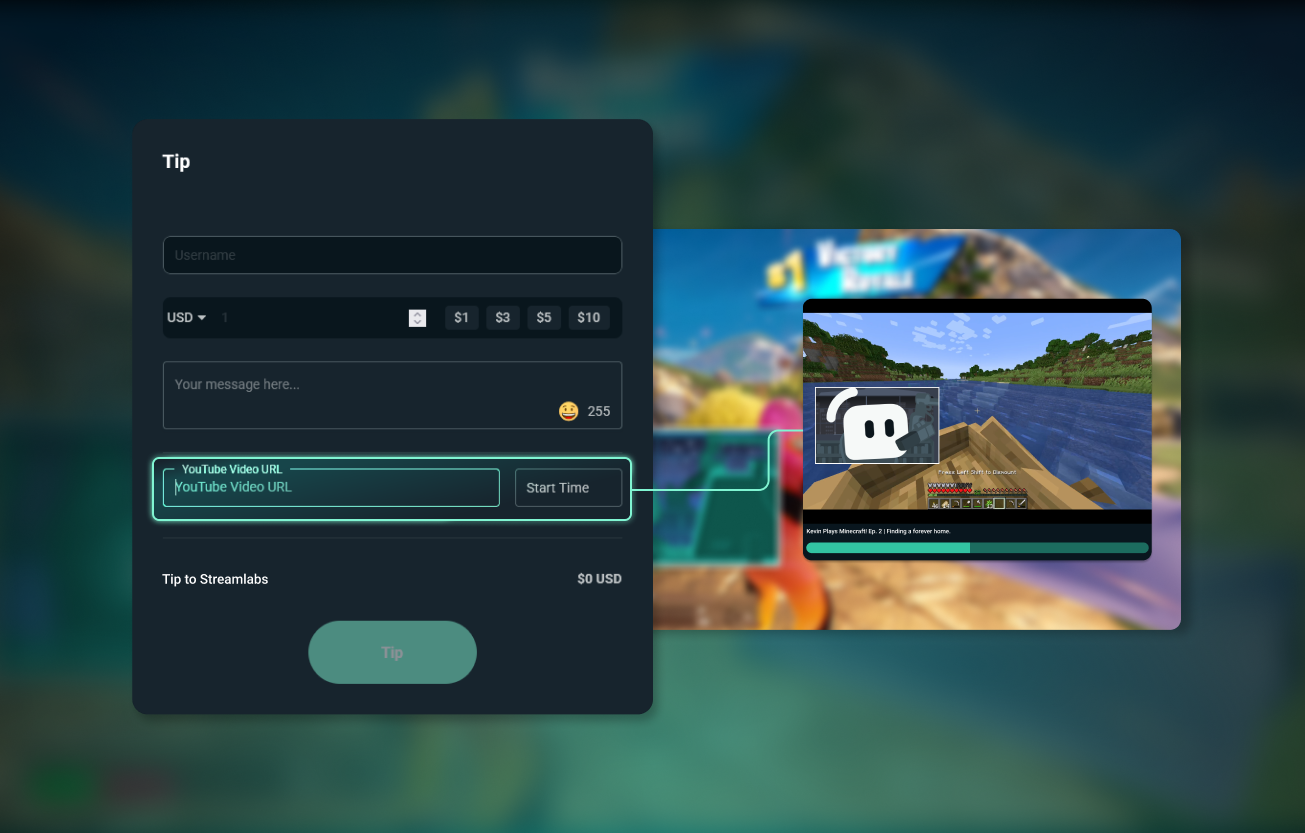This screenshot has height=833, width=1305.
Task: Click the Streamlabs mascot logo on the video
Action: (x=876, y=424)
